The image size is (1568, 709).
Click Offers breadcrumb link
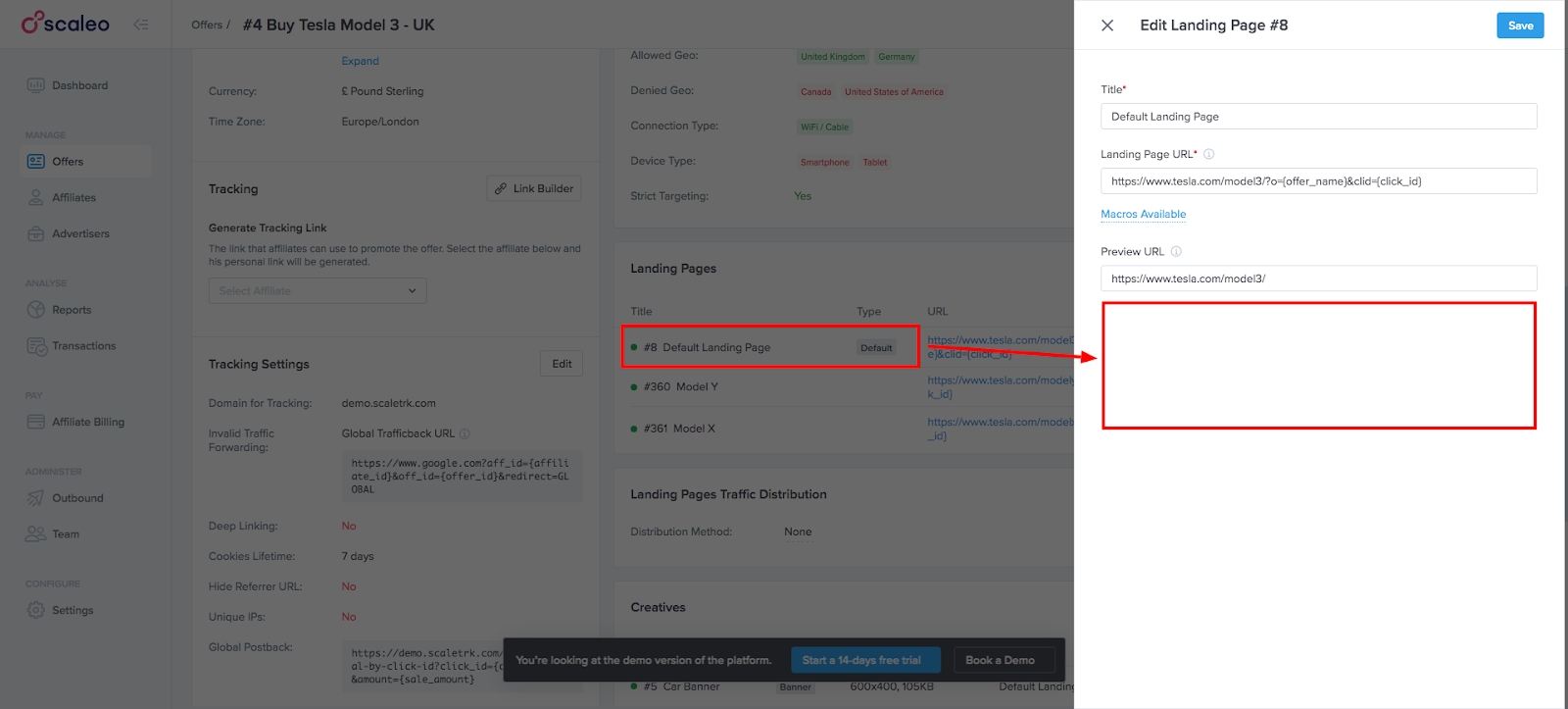[207, 25]
